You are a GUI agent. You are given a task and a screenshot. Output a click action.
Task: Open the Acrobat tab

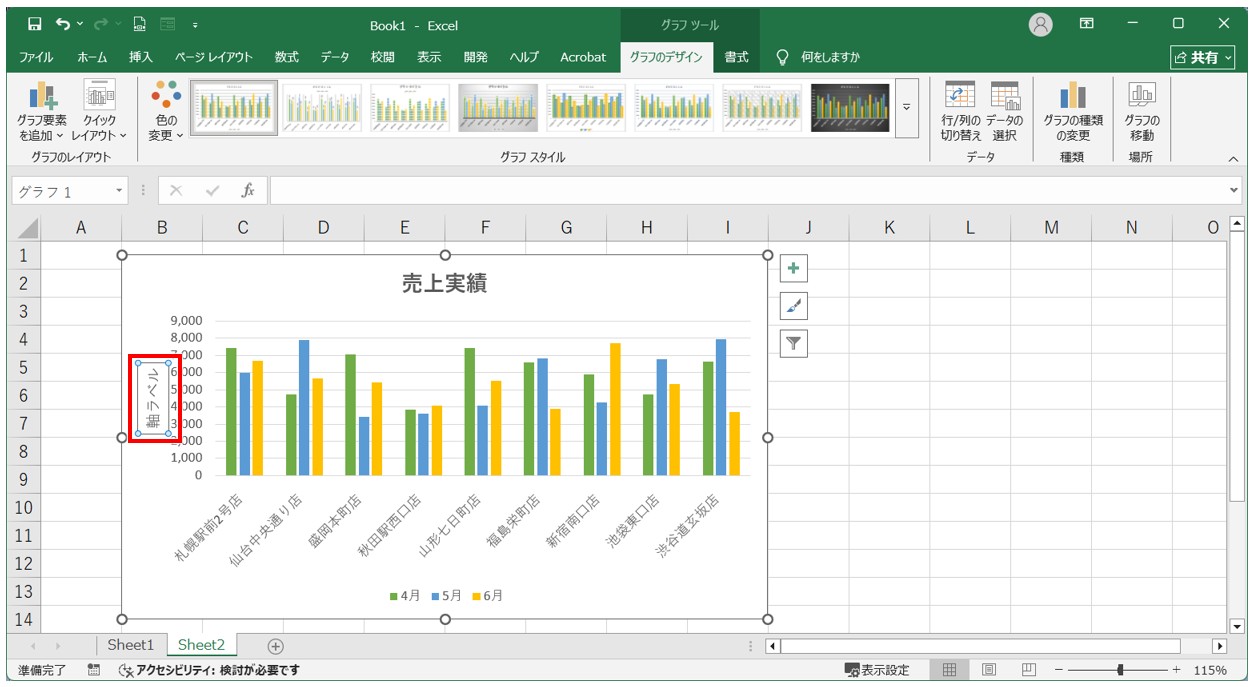click(x=583, y=57)
